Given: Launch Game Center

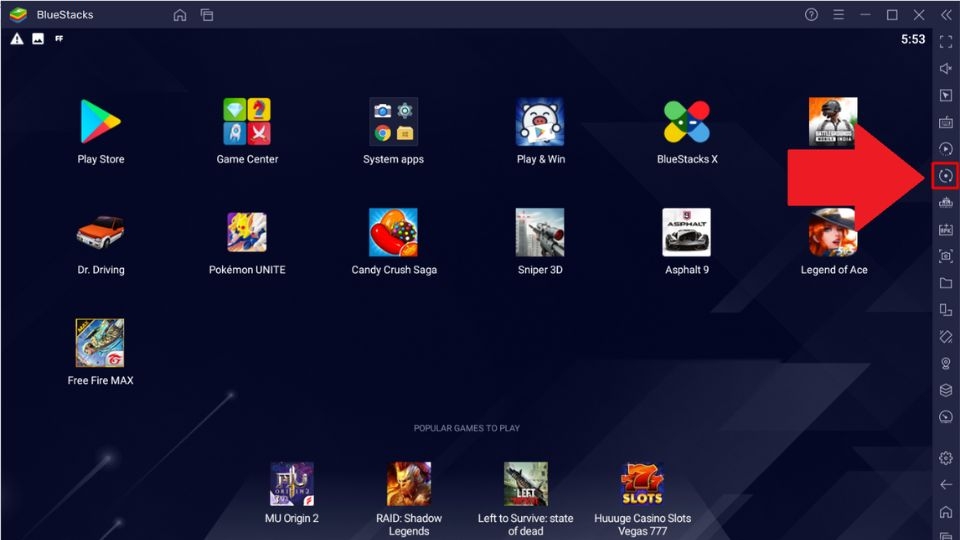Looking at the screenshot, I should click(x=247, y=122).
